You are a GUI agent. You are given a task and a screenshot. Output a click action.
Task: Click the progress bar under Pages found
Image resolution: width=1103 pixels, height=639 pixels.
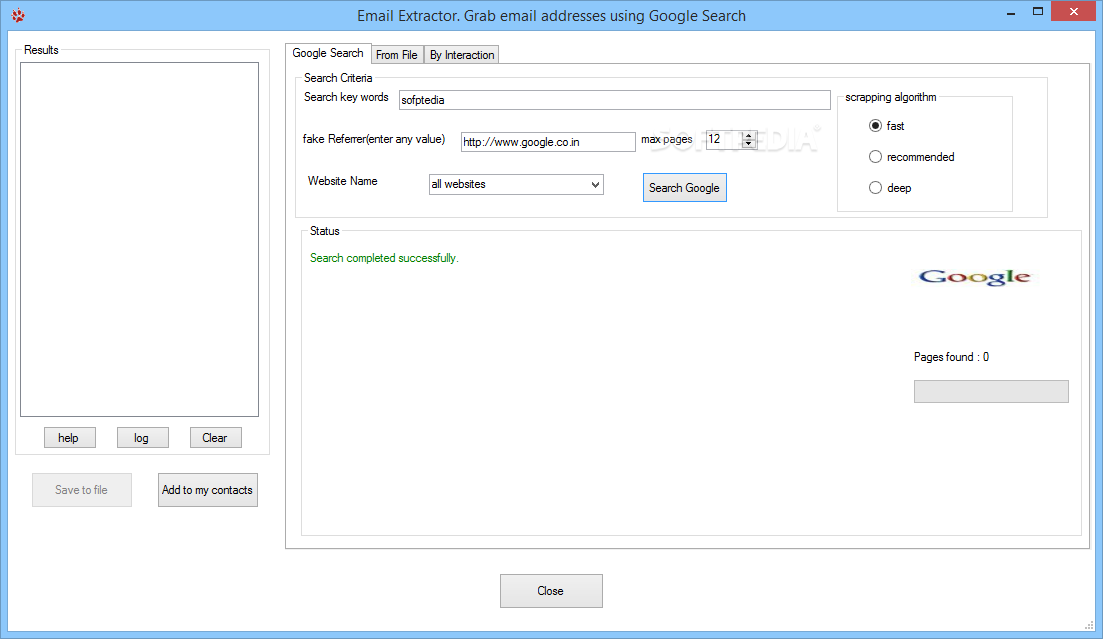tap(990, 391)
